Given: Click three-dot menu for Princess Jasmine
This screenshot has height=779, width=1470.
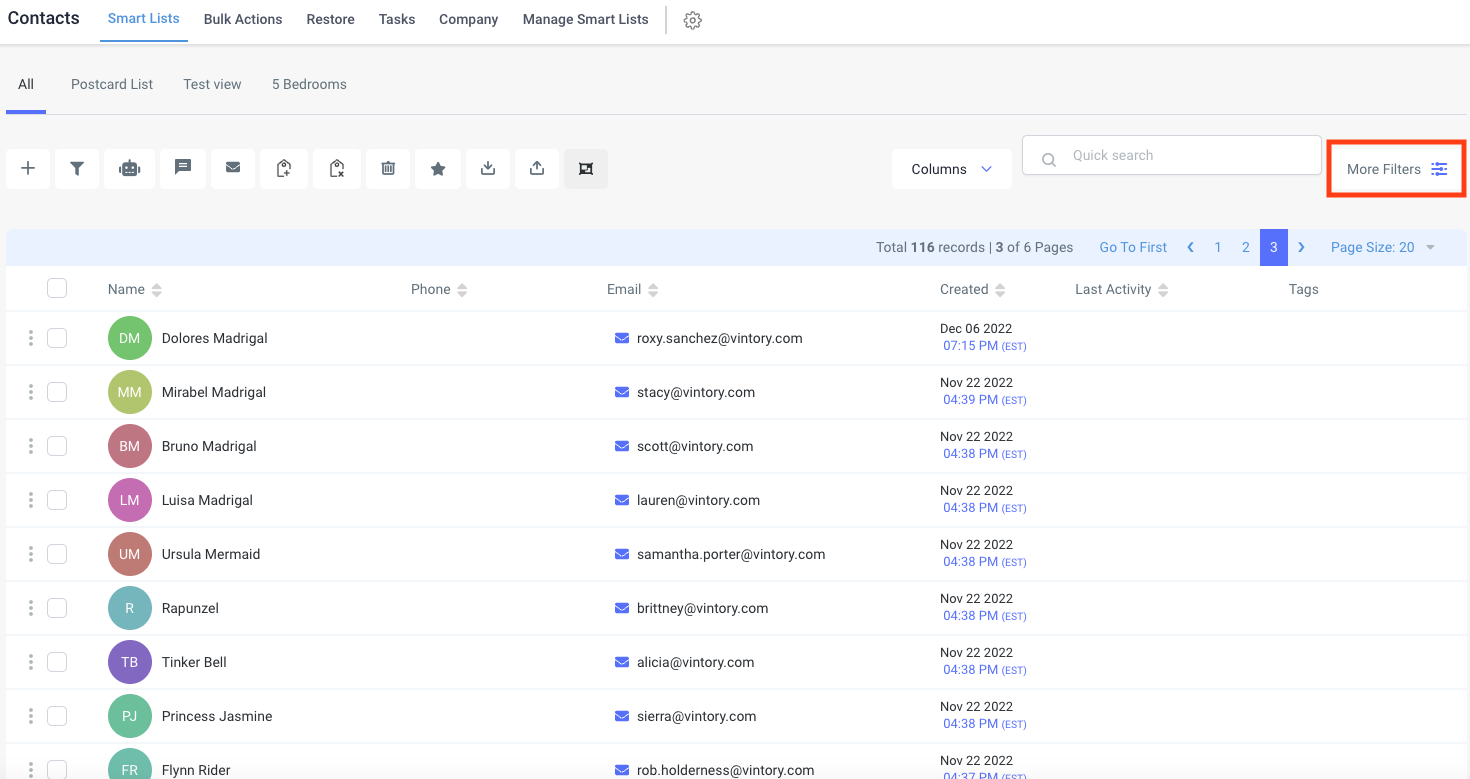Looking at the screenshot, I should 31,716.
